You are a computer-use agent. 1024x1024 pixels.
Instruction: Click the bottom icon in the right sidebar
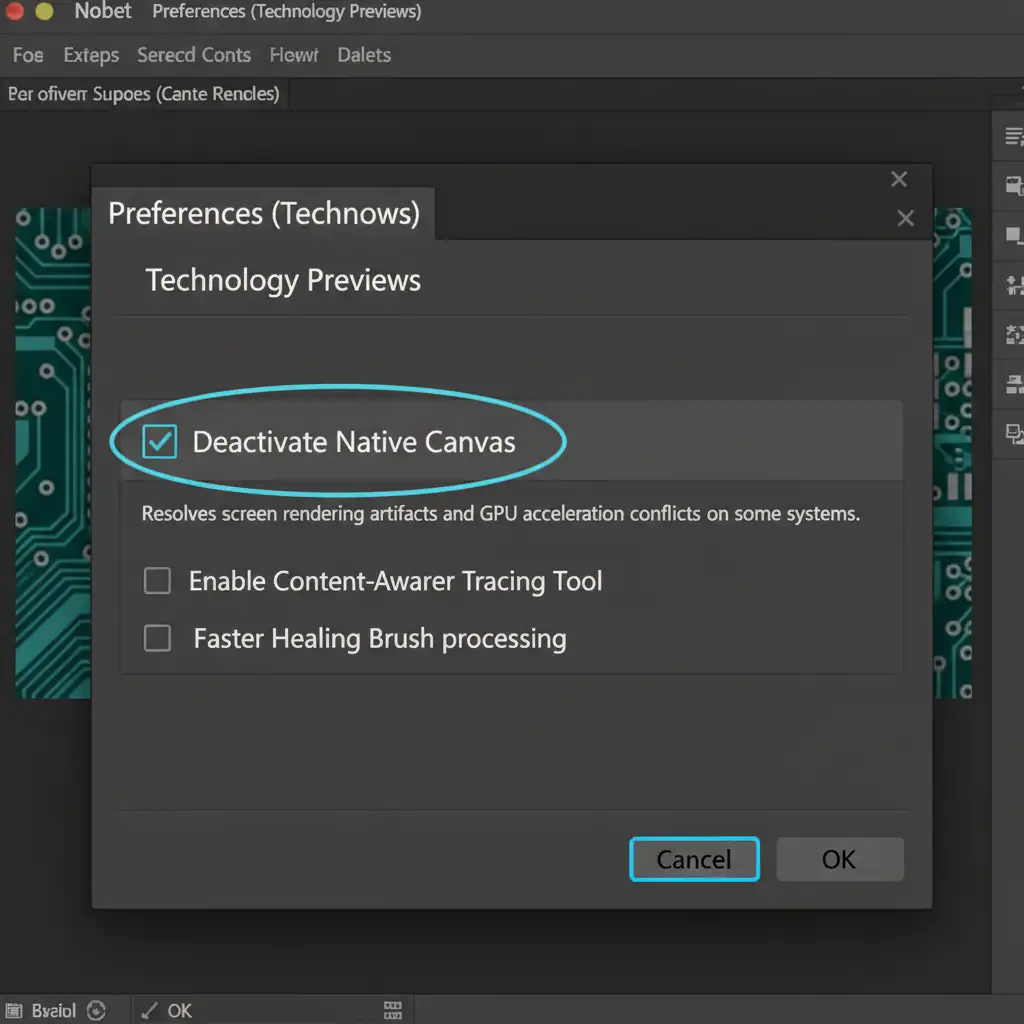1013,433
